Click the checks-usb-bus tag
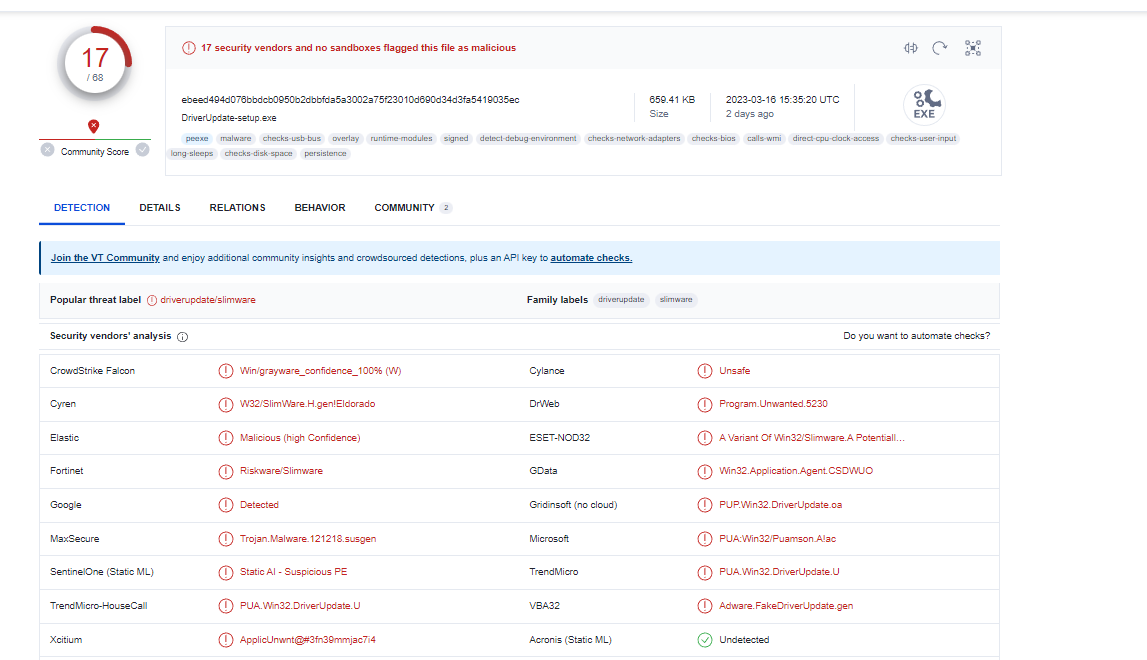This screenshot has height=660, width=1147. tap(292, 138)
